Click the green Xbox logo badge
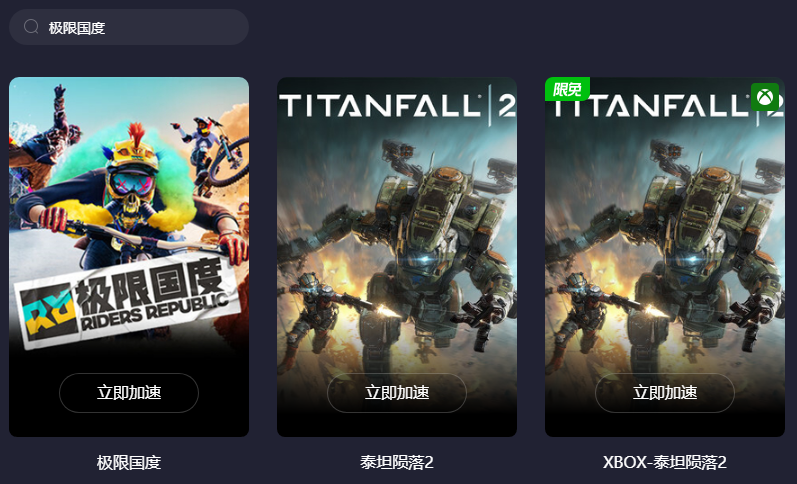Viewport: 797px width, 484px height. 764,97
